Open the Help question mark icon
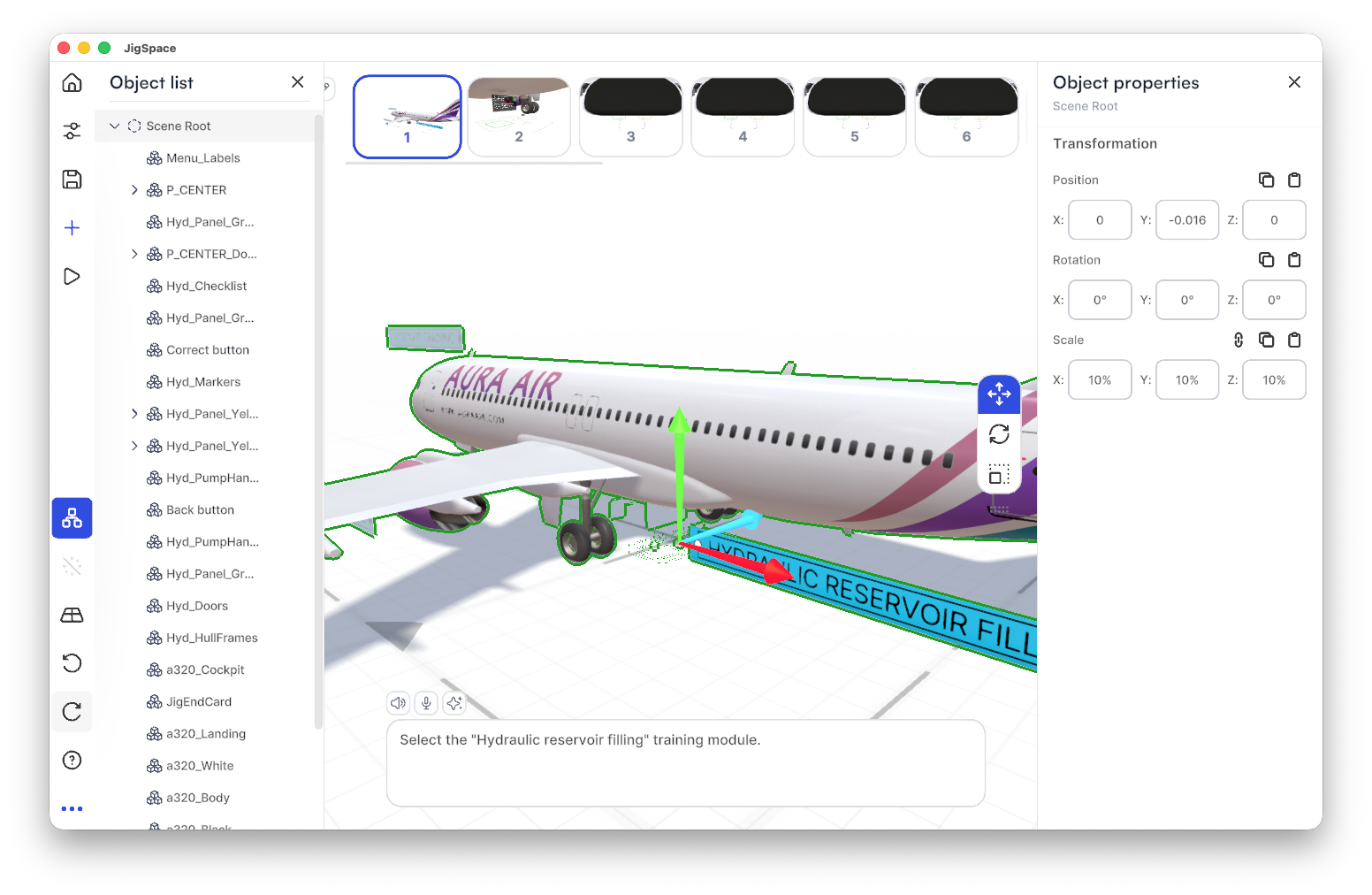This screenshot has width=1372, height=895. click(x=72, y=761)
